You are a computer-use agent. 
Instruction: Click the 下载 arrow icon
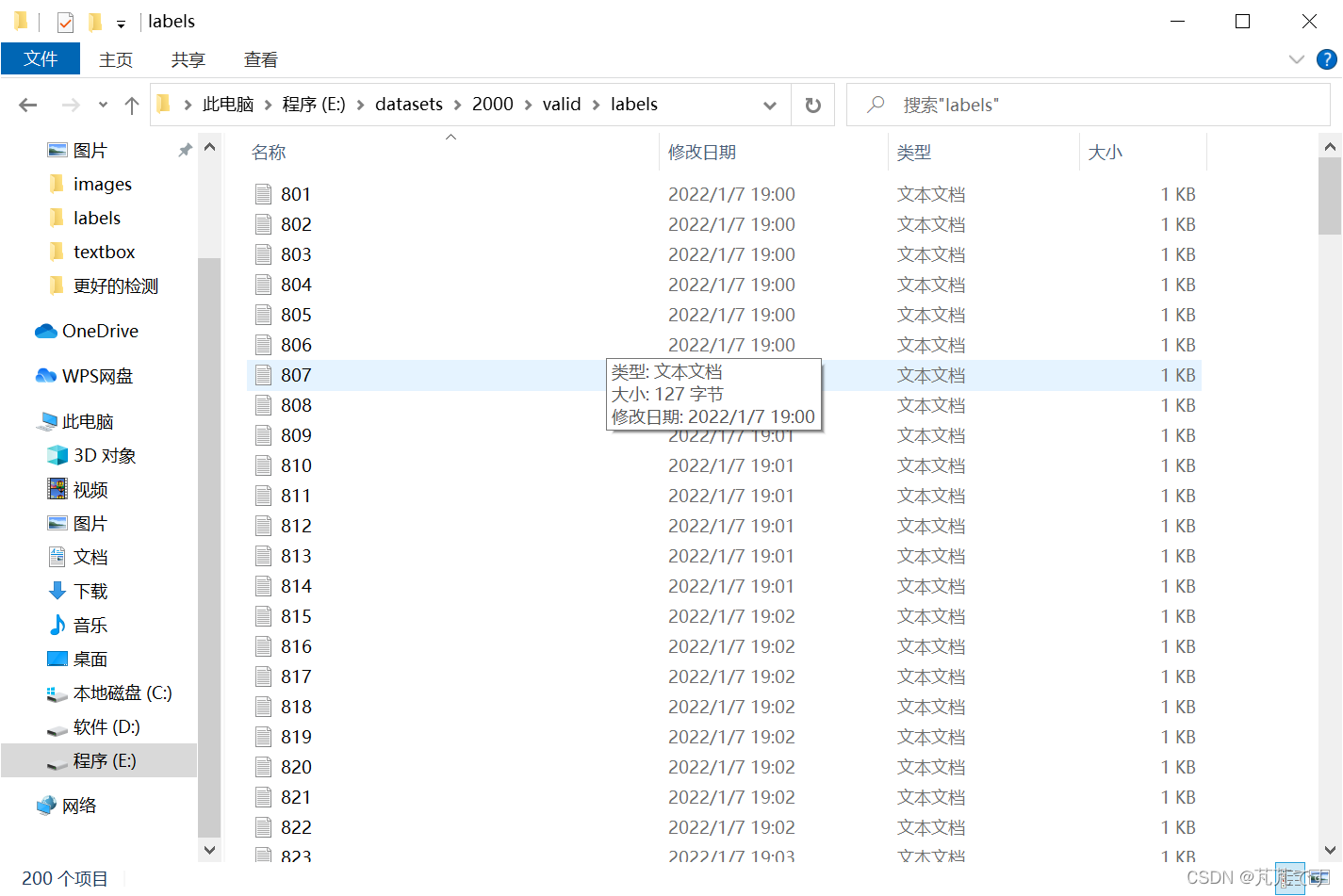pos(57,592)
